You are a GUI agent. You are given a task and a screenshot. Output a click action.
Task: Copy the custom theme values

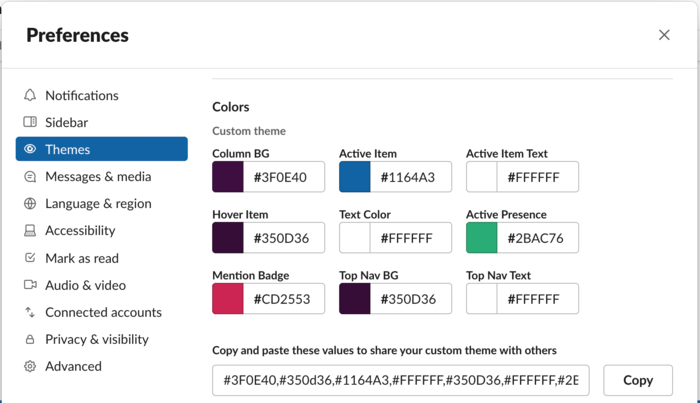[x=638, y=380]
